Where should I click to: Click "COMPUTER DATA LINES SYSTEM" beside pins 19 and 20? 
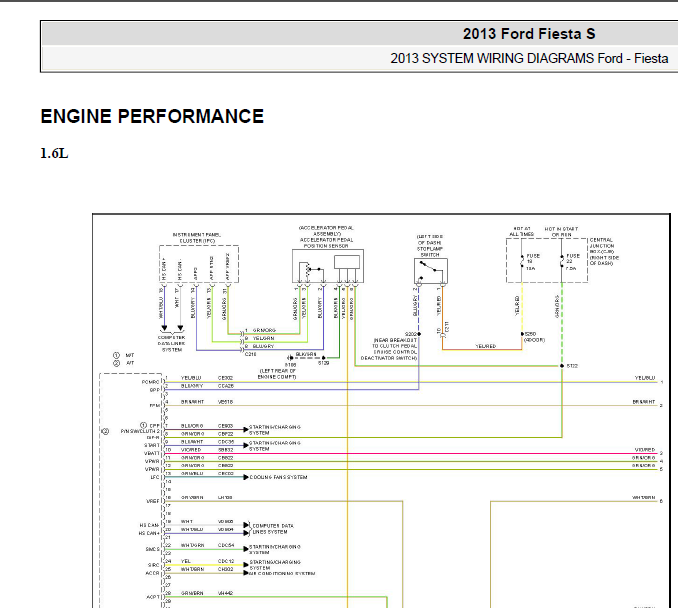coord(273,528)
